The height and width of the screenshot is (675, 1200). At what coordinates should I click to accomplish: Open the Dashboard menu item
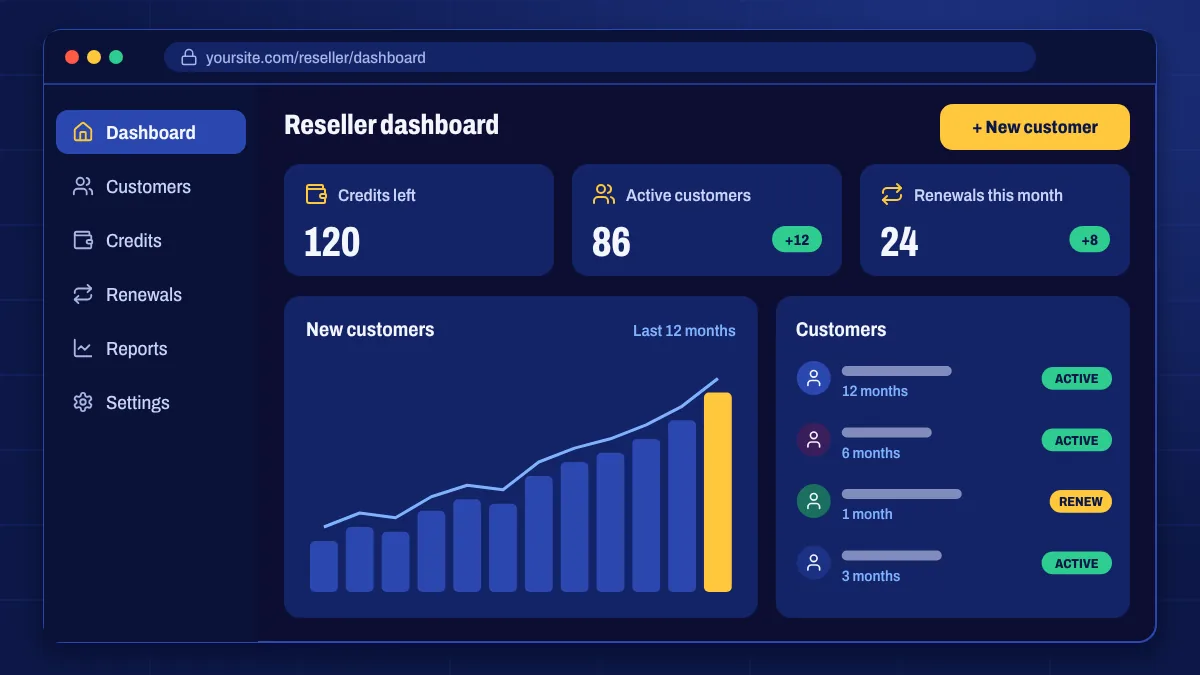point(151,132)
